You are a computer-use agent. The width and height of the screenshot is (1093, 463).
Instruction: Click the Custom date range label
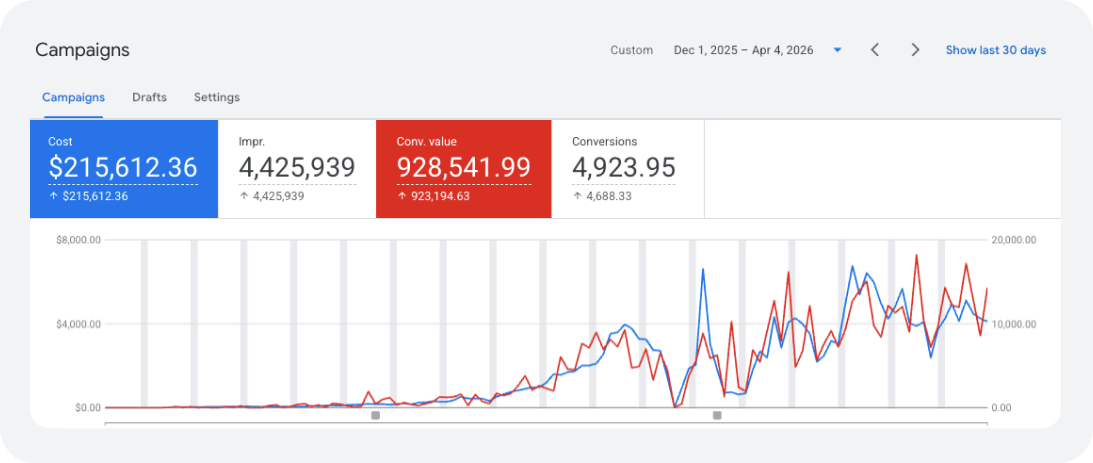pyautogui.click(x=632, y=50)
